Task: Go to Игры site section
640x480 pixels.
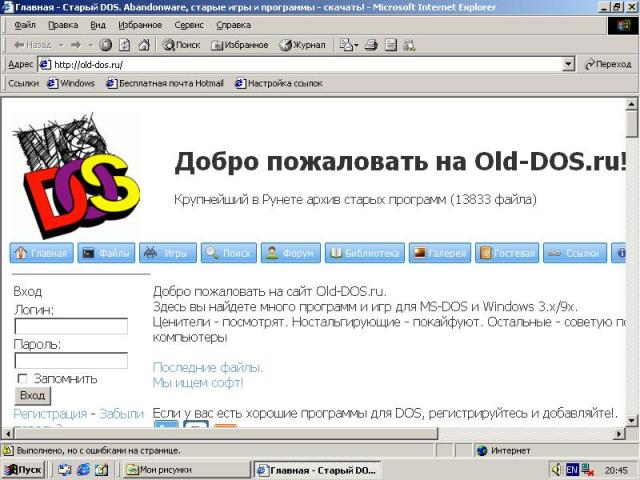Action: [168, 253]
